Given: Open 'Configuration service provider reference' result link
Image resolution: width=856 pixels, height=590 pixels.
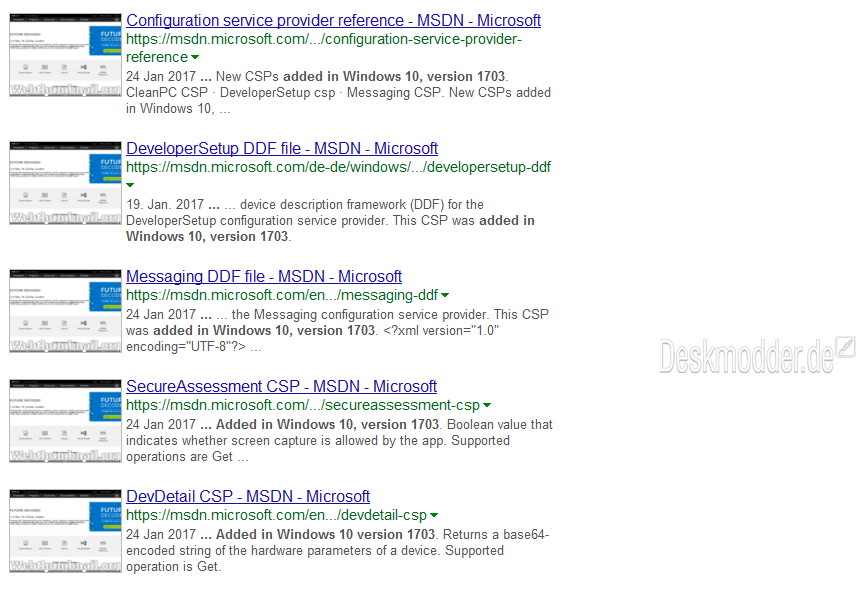Looking at the screenshot, I should click(x=333, y=20).
